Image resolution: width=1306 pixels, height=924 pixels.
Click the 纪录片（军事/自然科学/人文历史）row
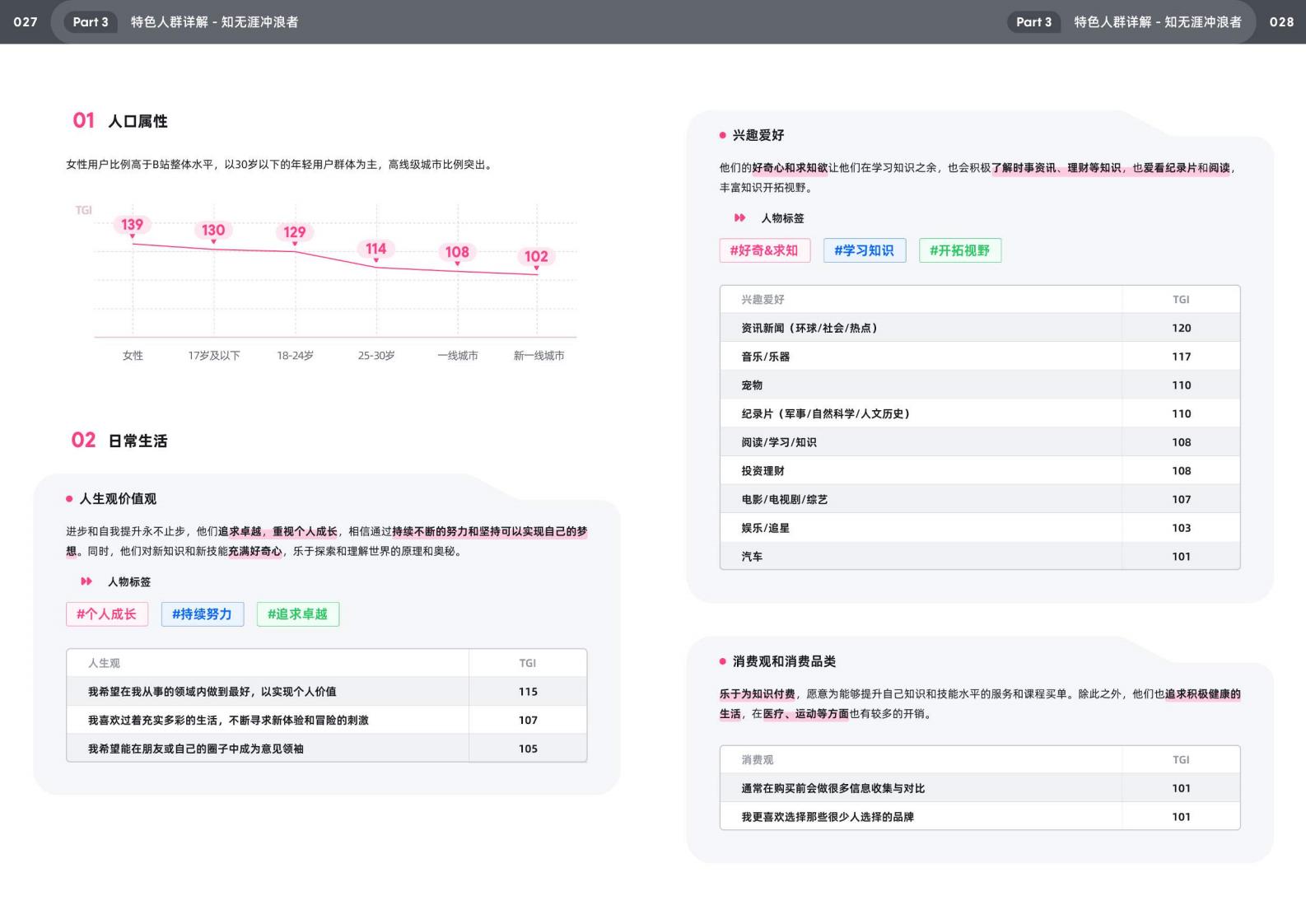[x=980, y=413]
